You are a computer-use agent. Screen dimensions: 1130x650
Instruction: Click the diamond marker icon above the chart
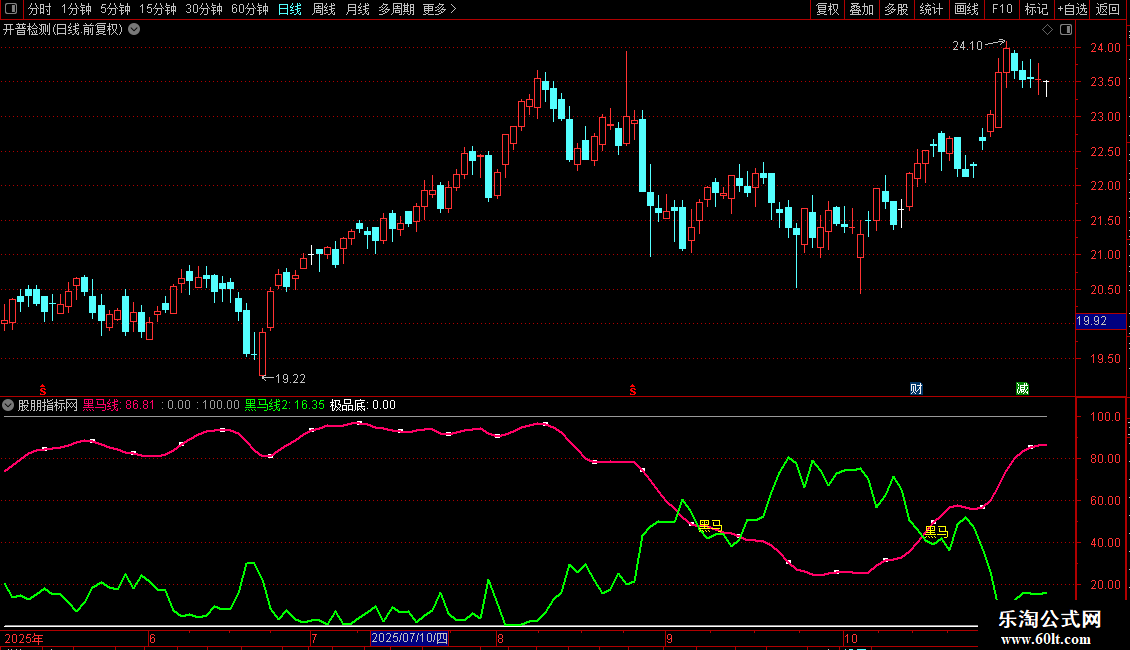tap(1048, 30)
